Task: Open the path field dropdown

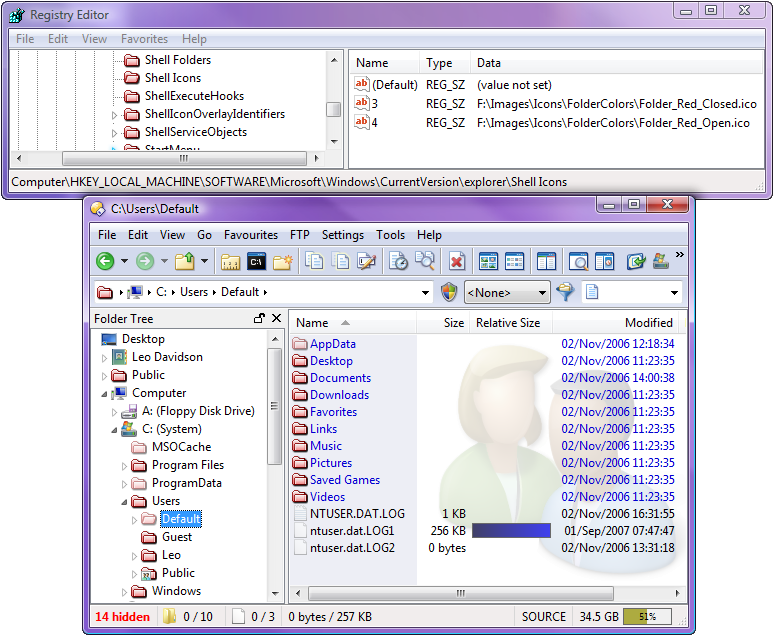Action: point(425,293)
